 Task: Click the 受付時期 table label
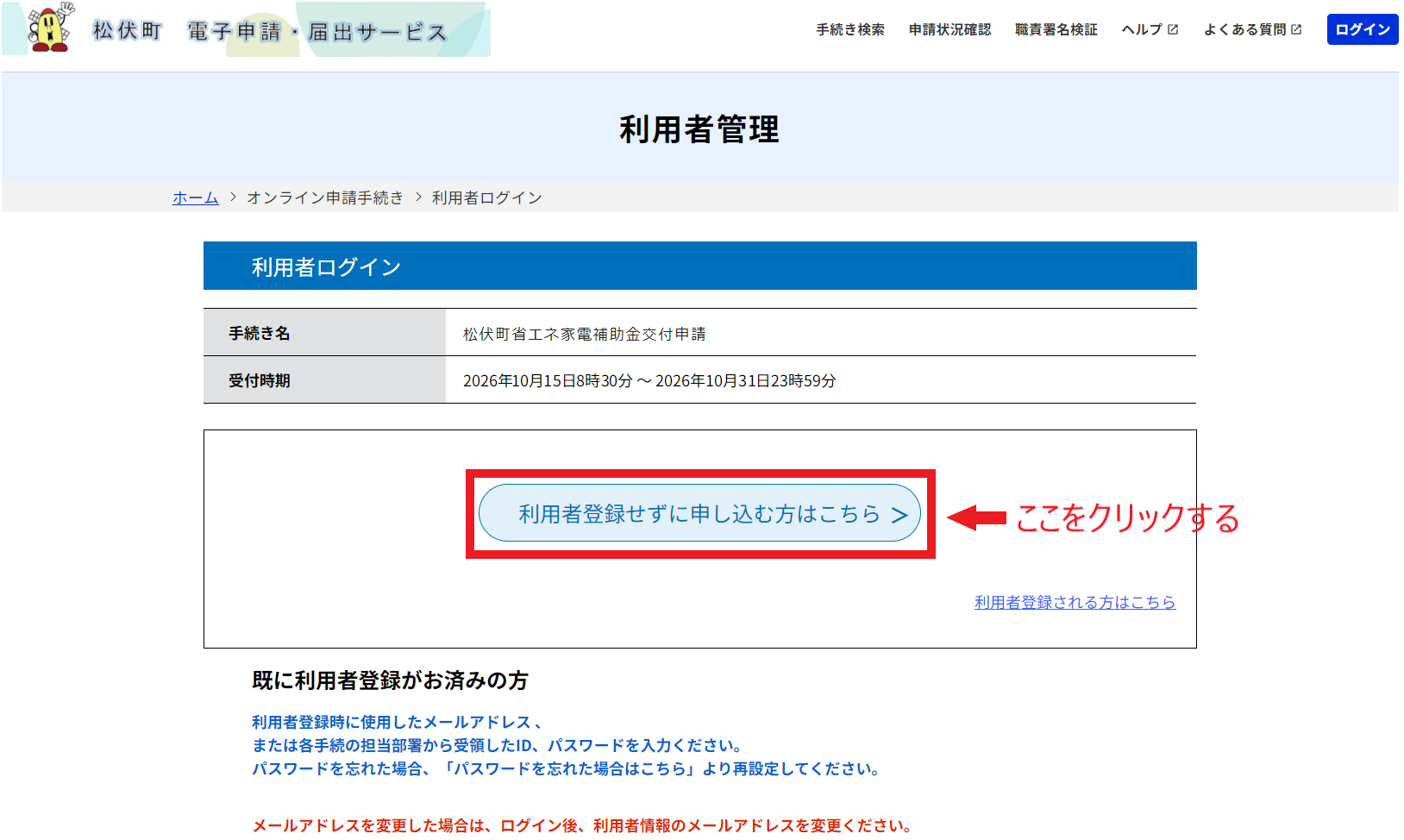click(259, 380)
